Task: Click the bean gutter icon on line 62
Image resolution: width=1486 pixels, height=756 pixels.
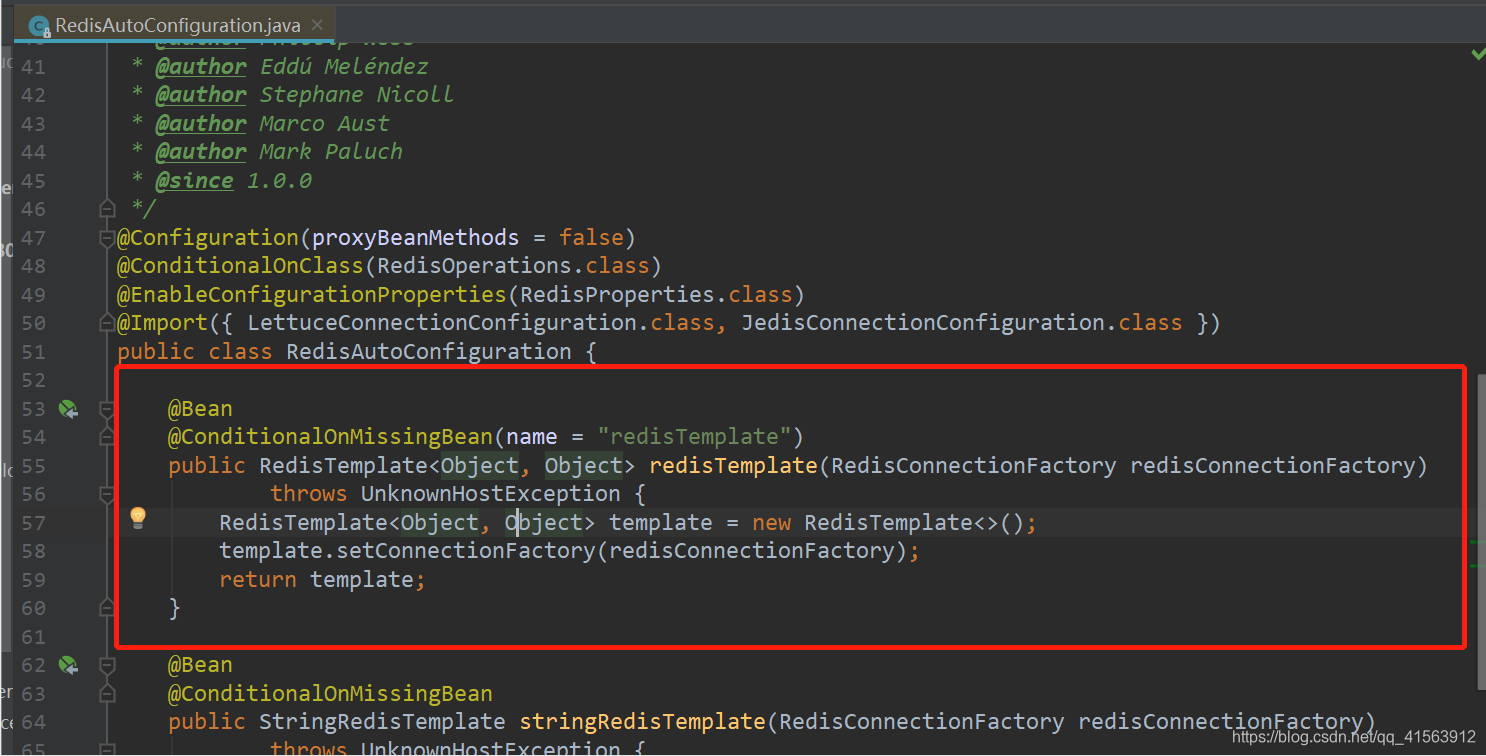Action: [68, 665]
